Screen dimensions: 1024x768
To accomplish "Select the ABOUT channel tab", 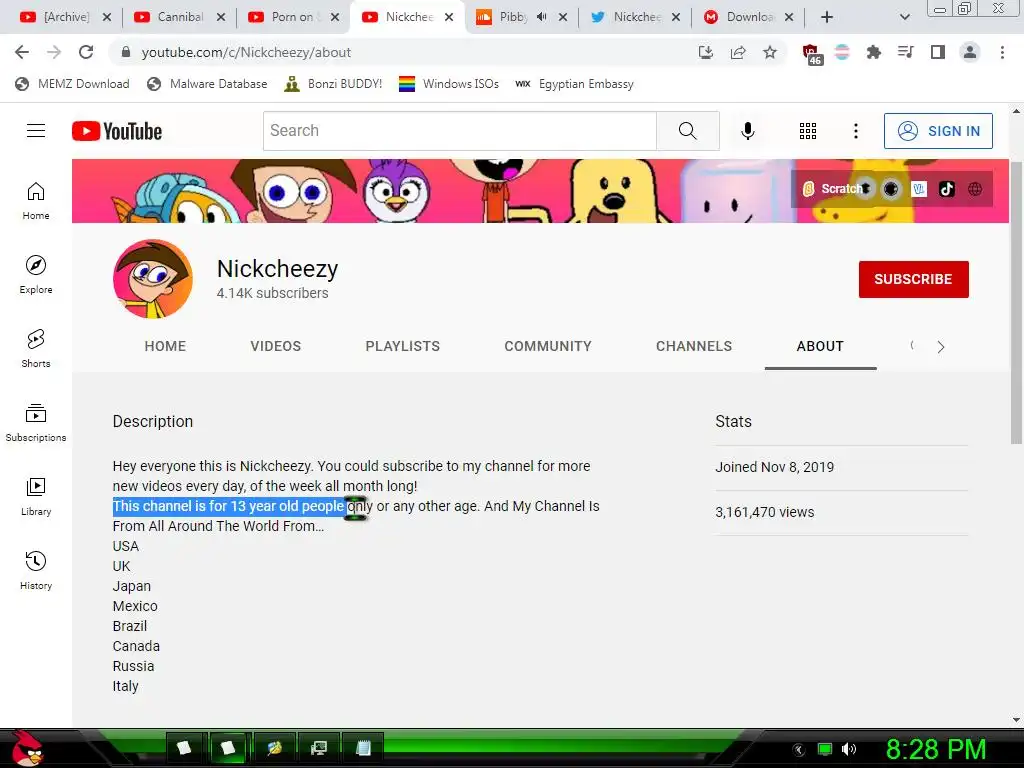I will 820,346.
